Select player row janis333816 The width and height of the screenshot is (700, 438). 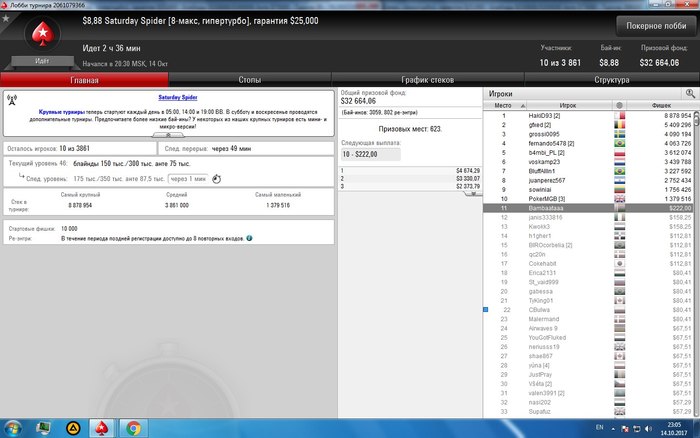tap(588, 217)
